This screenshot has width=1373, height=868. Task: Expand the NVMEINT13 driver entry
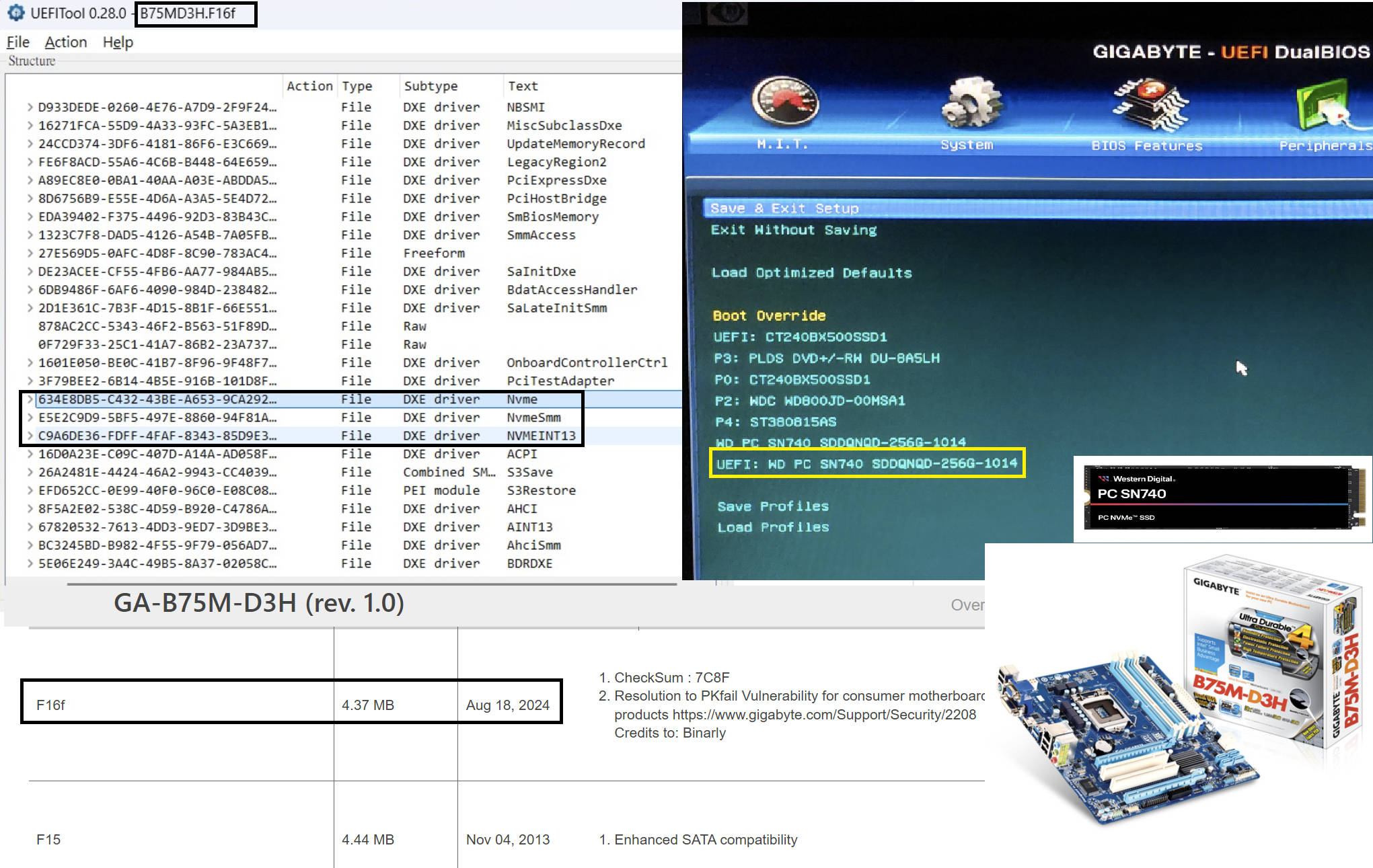click(30, 435)
